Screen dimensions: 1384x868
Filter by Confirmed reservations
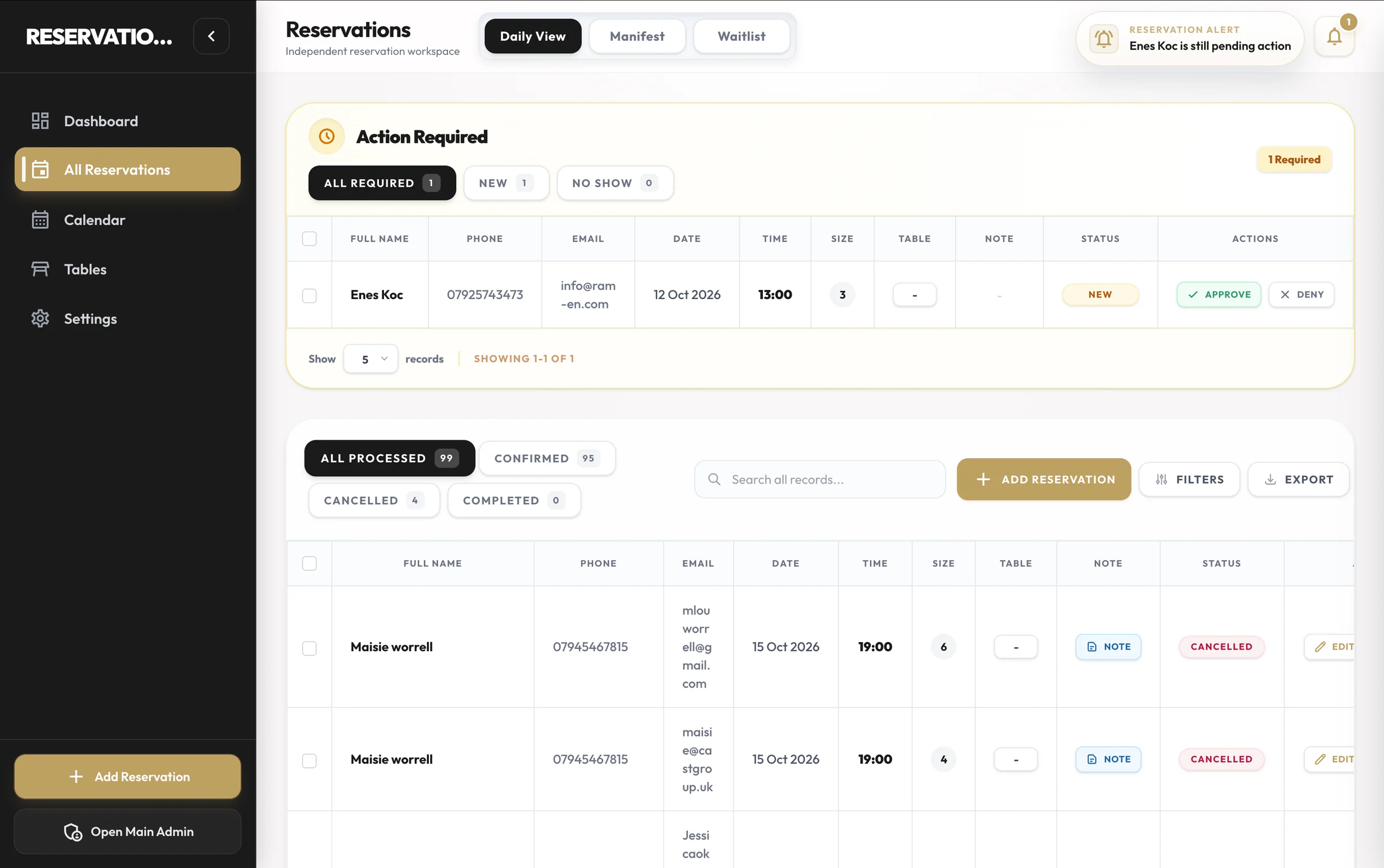pyautogui.click(x=547, y=458)
